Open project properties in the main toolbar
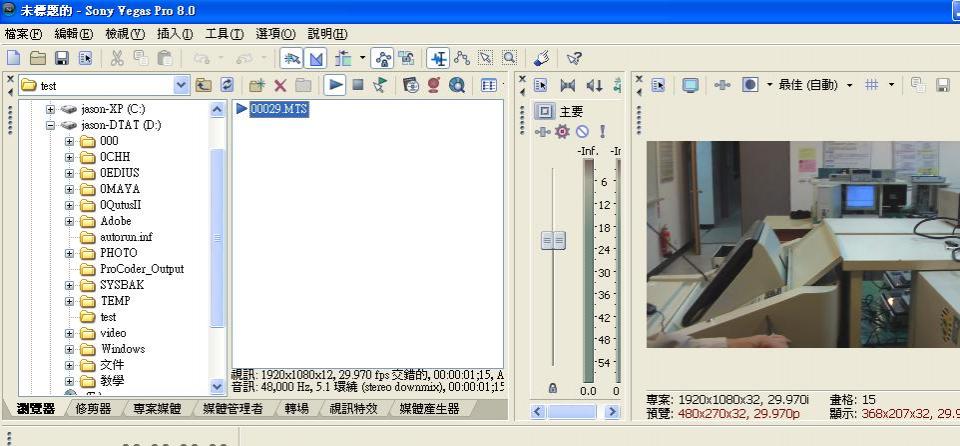The image size is (960, 446). [x=86, y=58]
